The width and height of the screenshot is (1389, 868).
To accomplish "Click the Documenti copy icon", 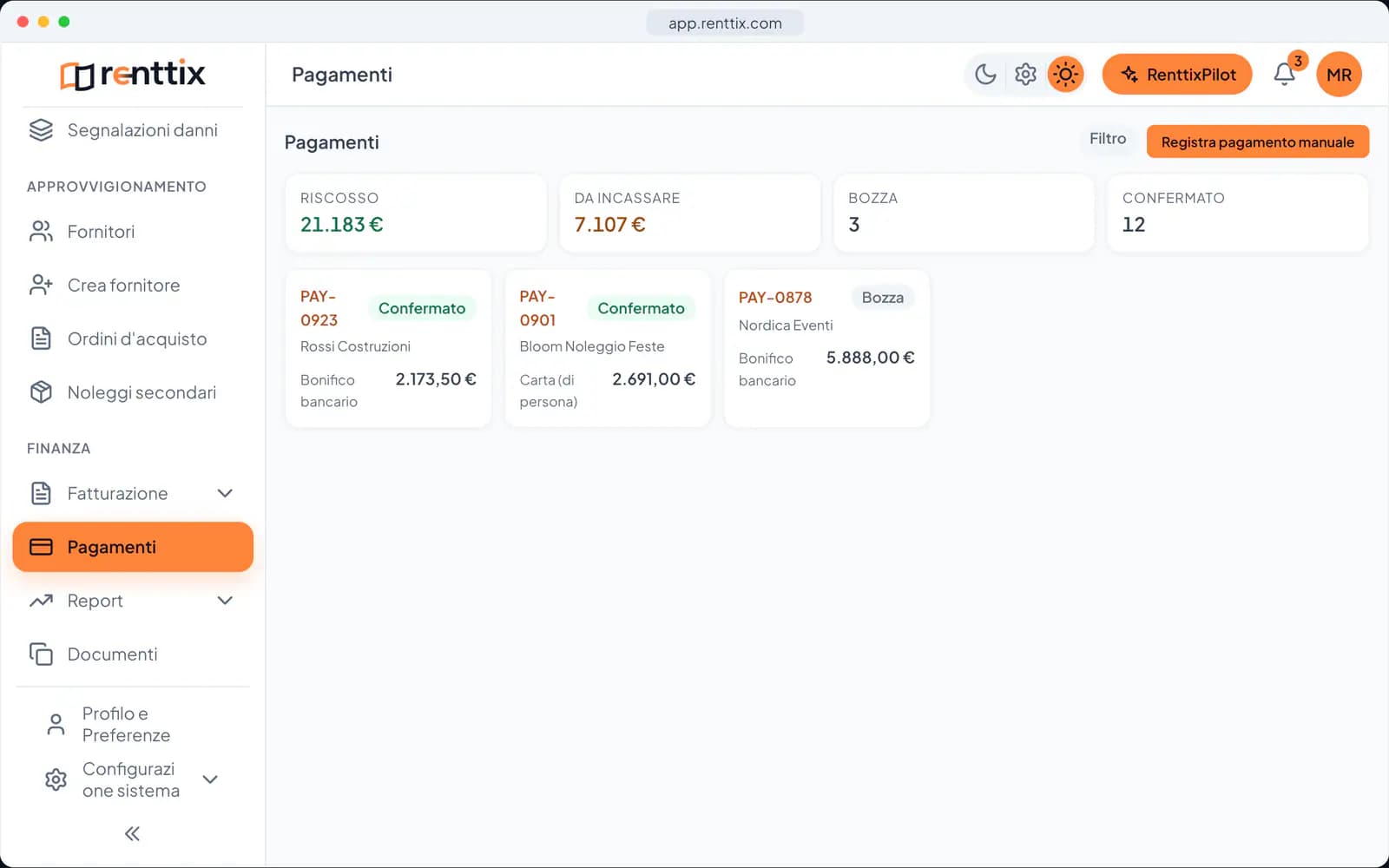I will tap(41, 654).
